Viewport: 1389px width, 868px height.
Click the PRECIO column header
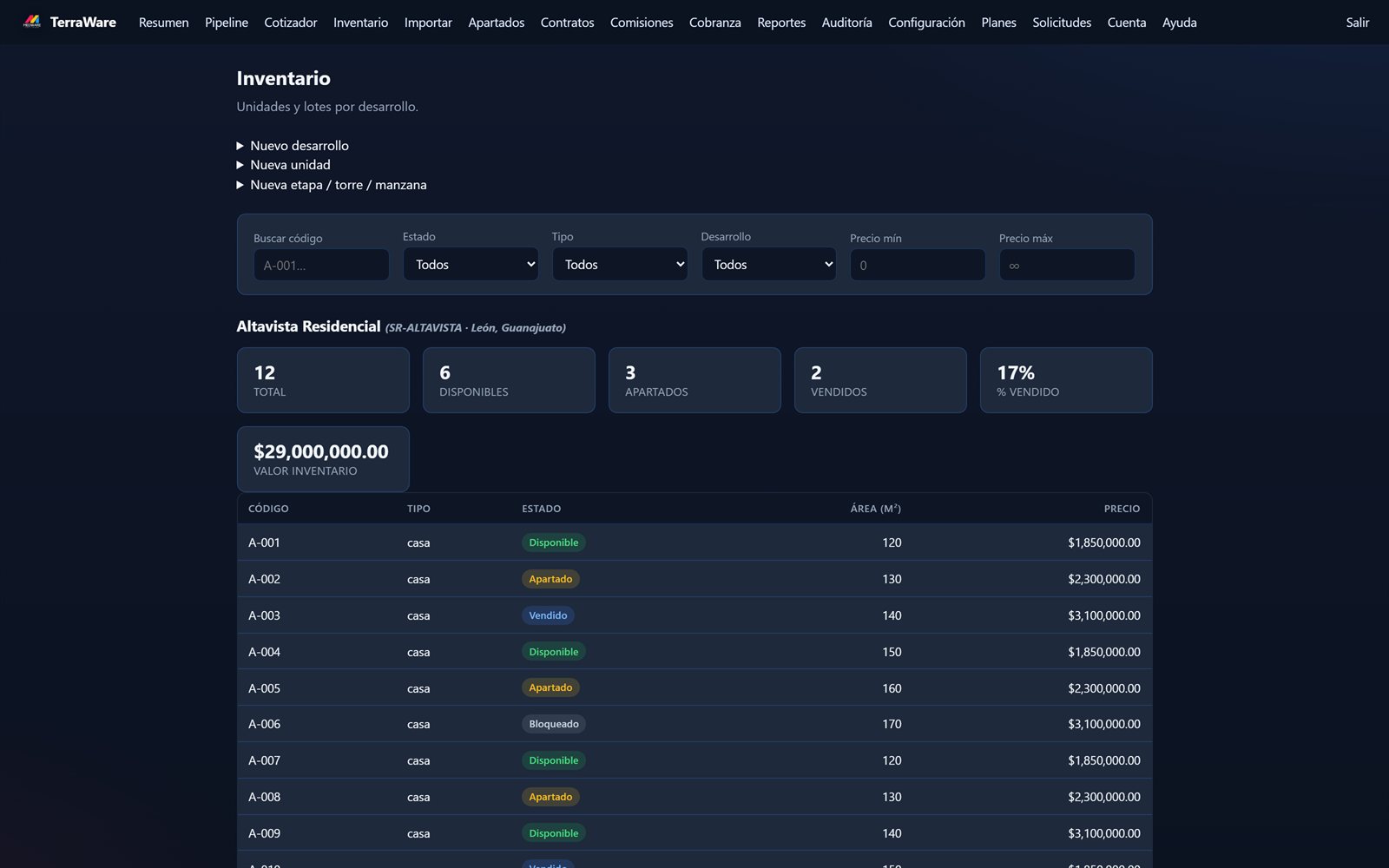pyautogui.click(x=1122, y=509)
